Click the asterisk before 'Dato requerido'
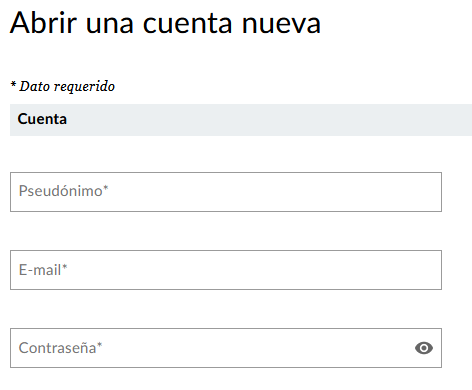This screenshot has width=472, height=390. click(13, 84)
